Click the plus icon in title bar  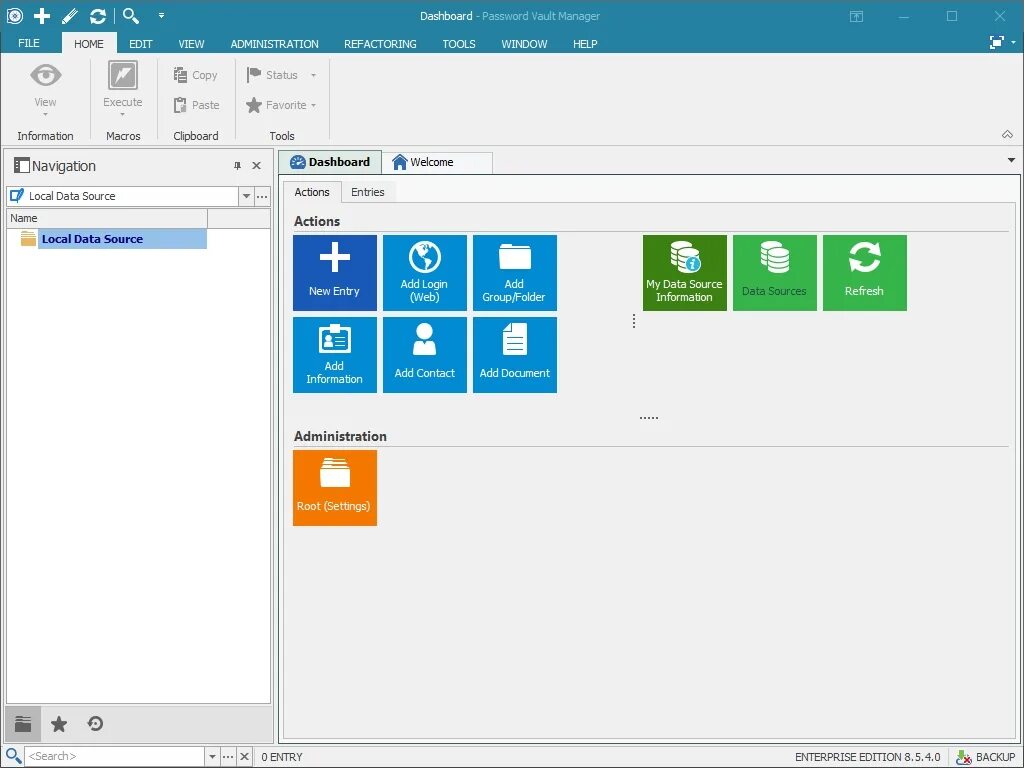(42, 16)
